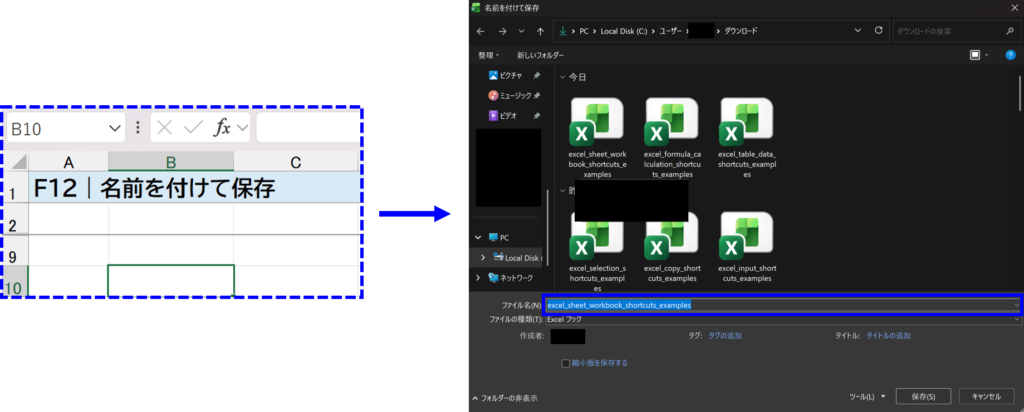The width and height of the screenshot is (1024, 412).
Task: Refresh the folder view
Action: (x=878, y=30)
